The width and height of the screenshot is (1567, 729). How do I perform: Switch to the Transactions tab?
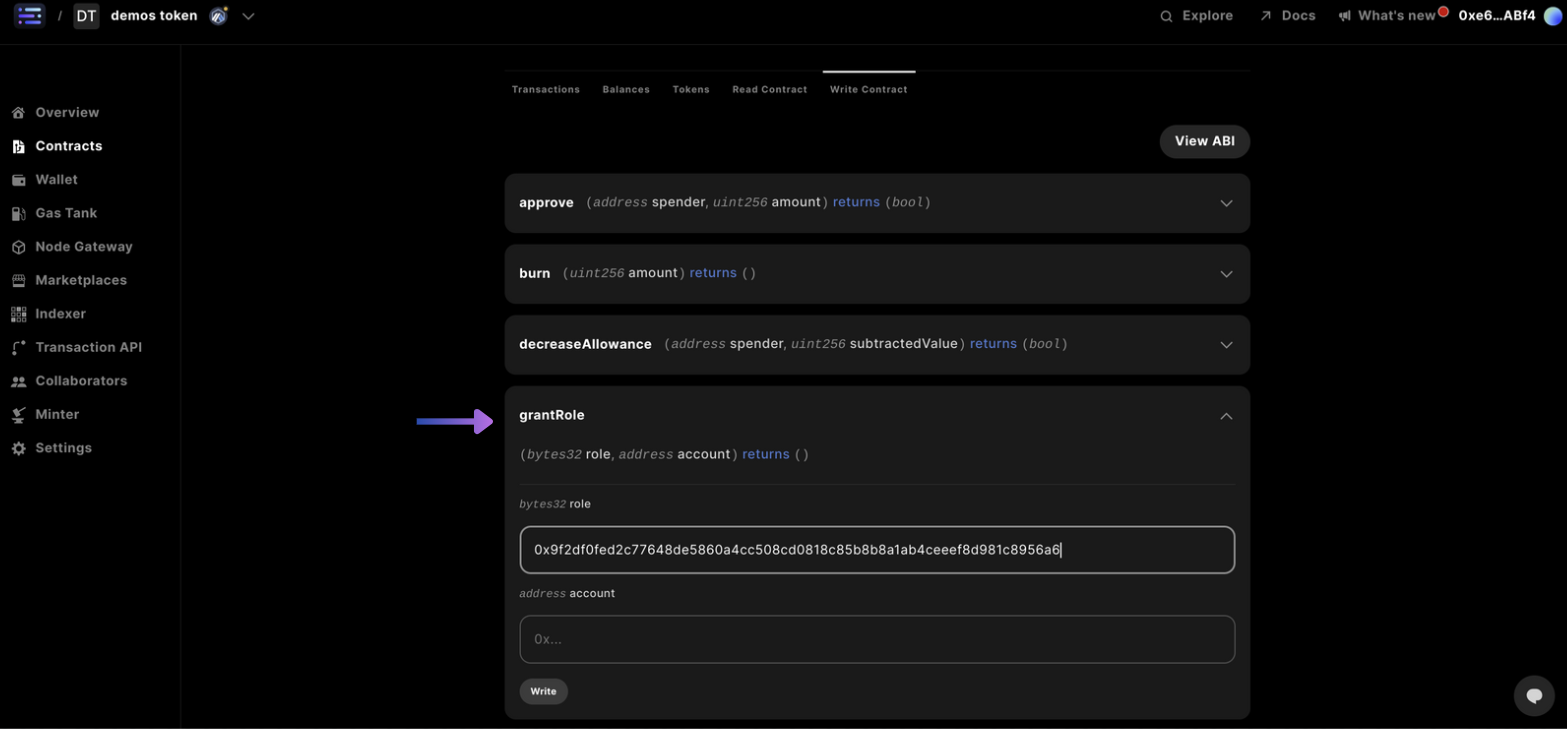(x=545, y=90)
